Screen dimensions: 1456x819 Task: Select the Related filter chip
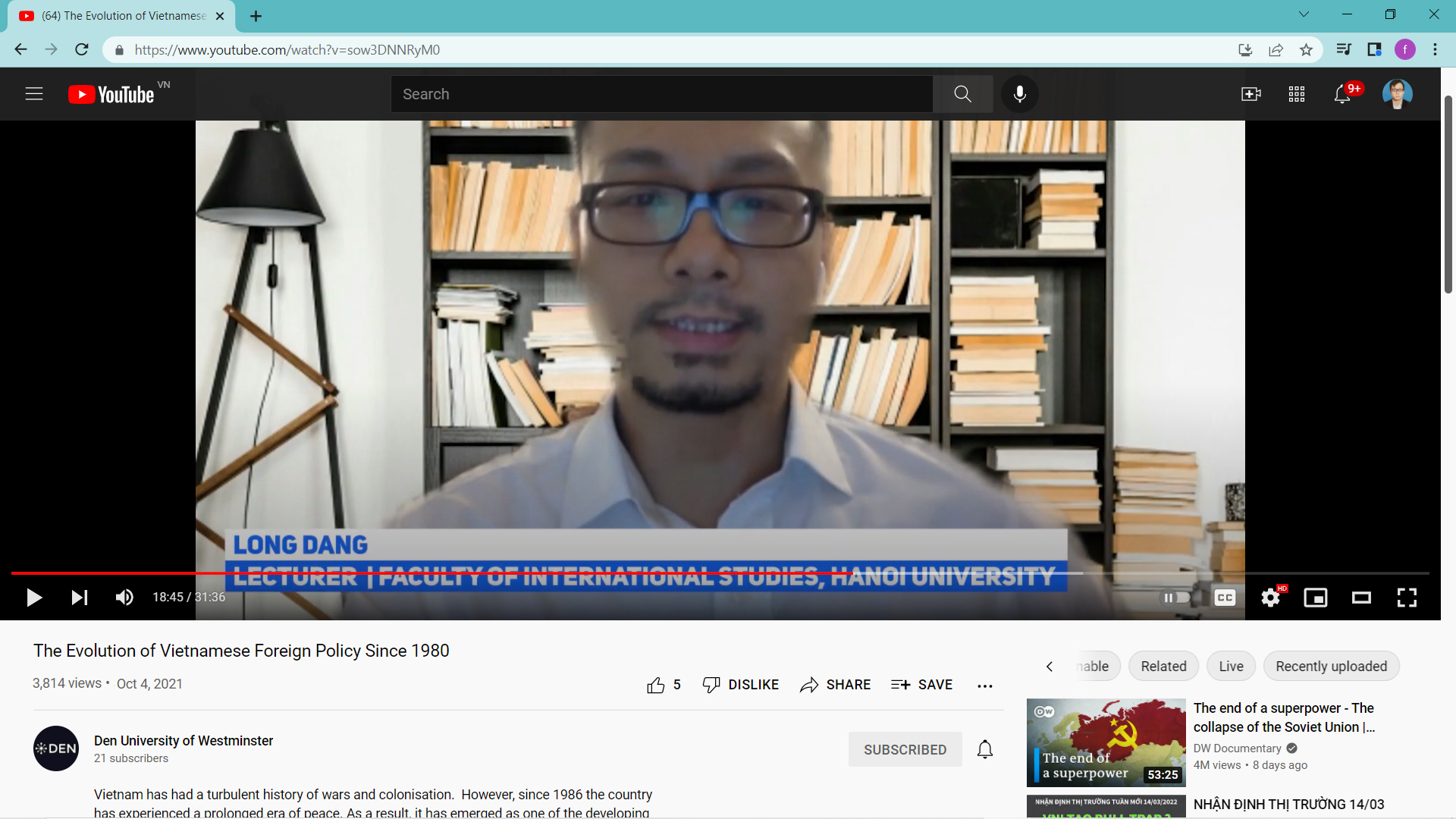point(1163,666)
